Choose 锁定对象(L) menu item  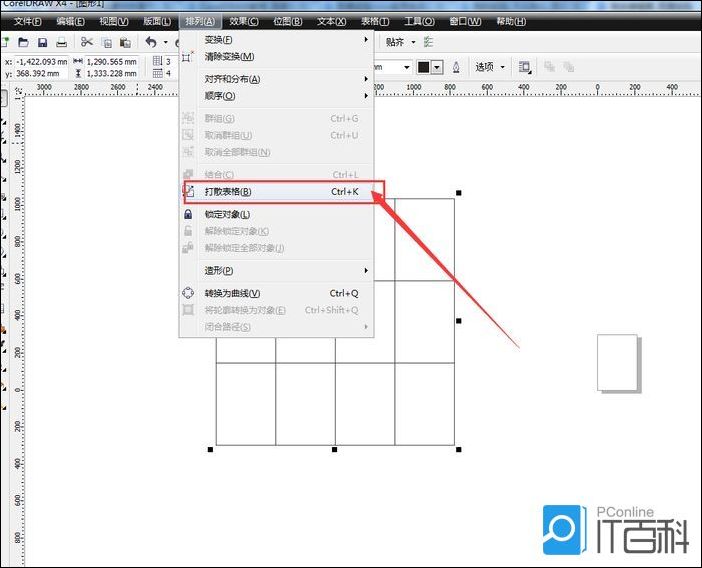277,214
